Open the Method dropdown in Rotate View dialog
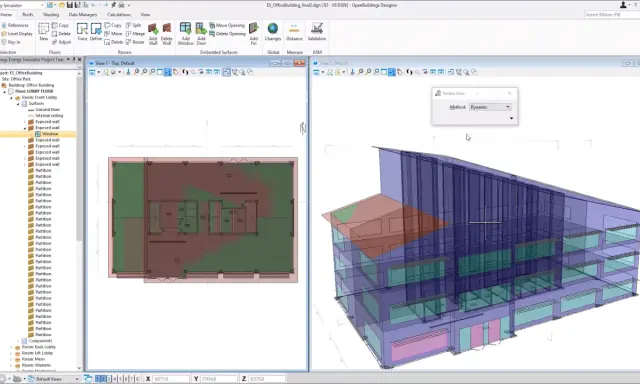The height and width of the screenshot is (384, 640). [x=490, y=107]
